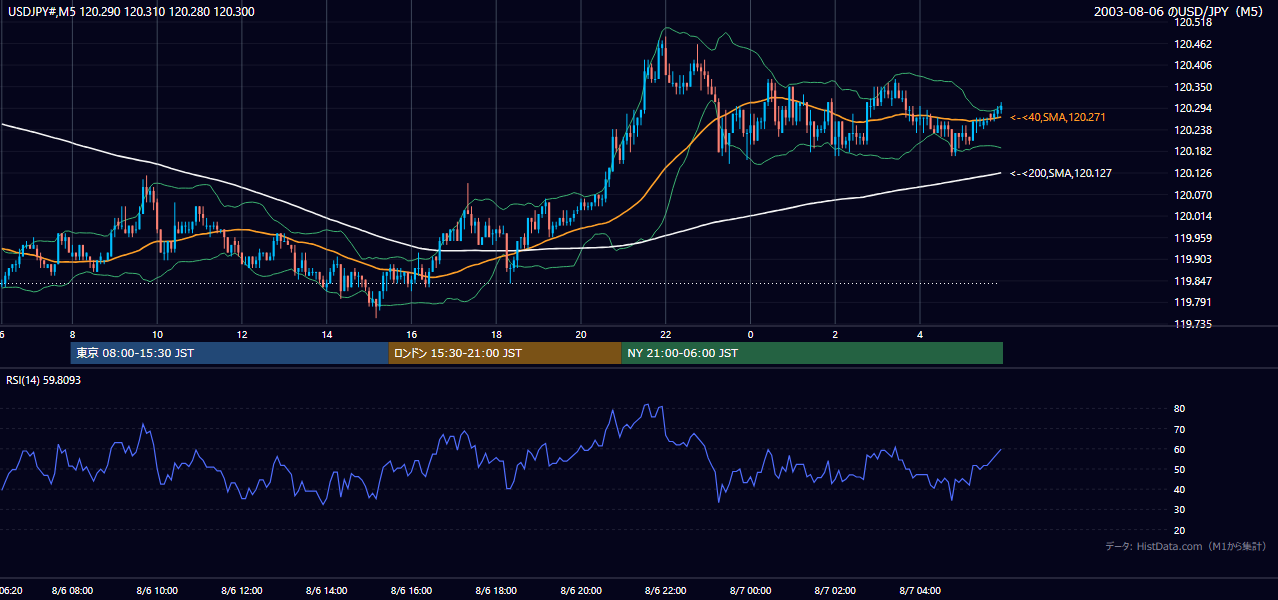Click price axis value 120.014

click(1193, 216)
